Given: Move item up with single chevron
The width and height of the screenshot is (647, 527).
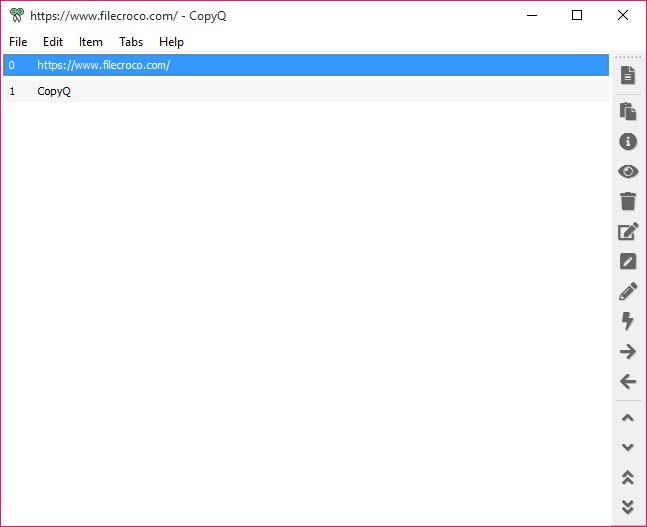Looking at the screenshot, I should 628,418.
